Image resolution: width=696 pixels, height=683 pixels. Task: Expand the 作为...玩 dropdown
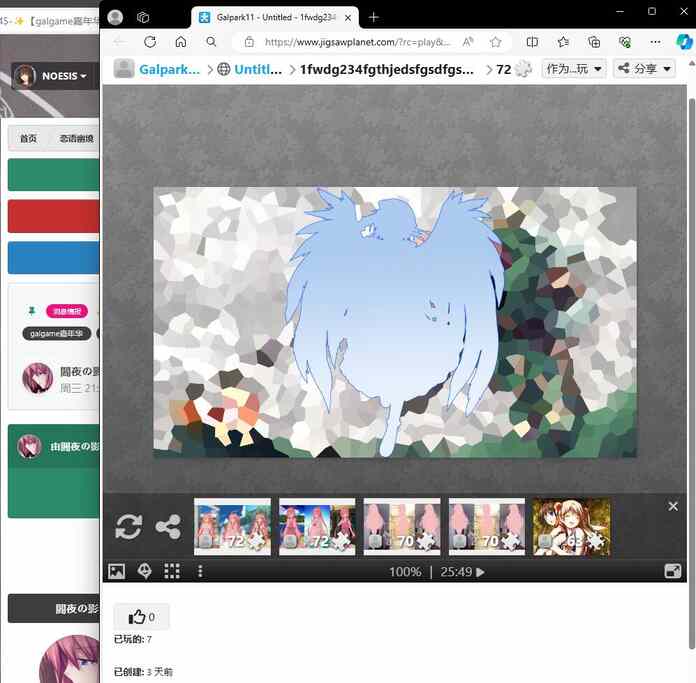(x=573, y=69)
